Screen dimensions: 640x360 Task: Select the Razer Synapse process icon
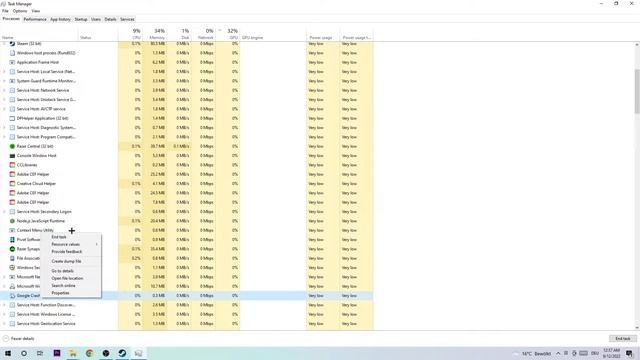[x=12, y=249]
